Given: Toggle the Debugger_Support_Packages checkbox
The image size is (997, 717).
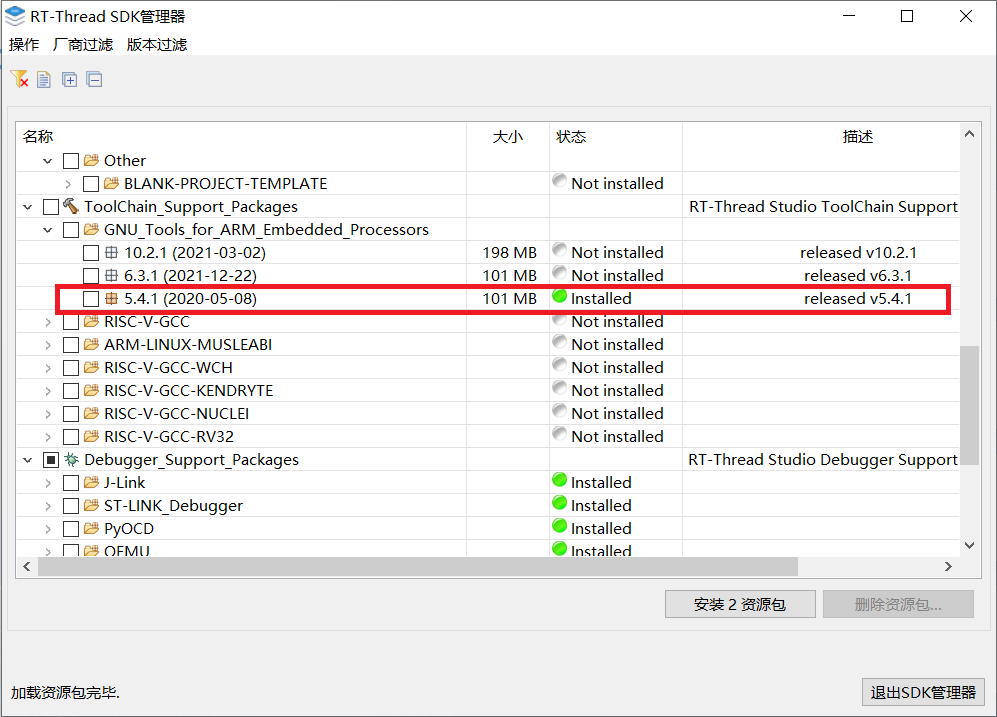Looking at the screenshot, I should (x=51, y=460).
